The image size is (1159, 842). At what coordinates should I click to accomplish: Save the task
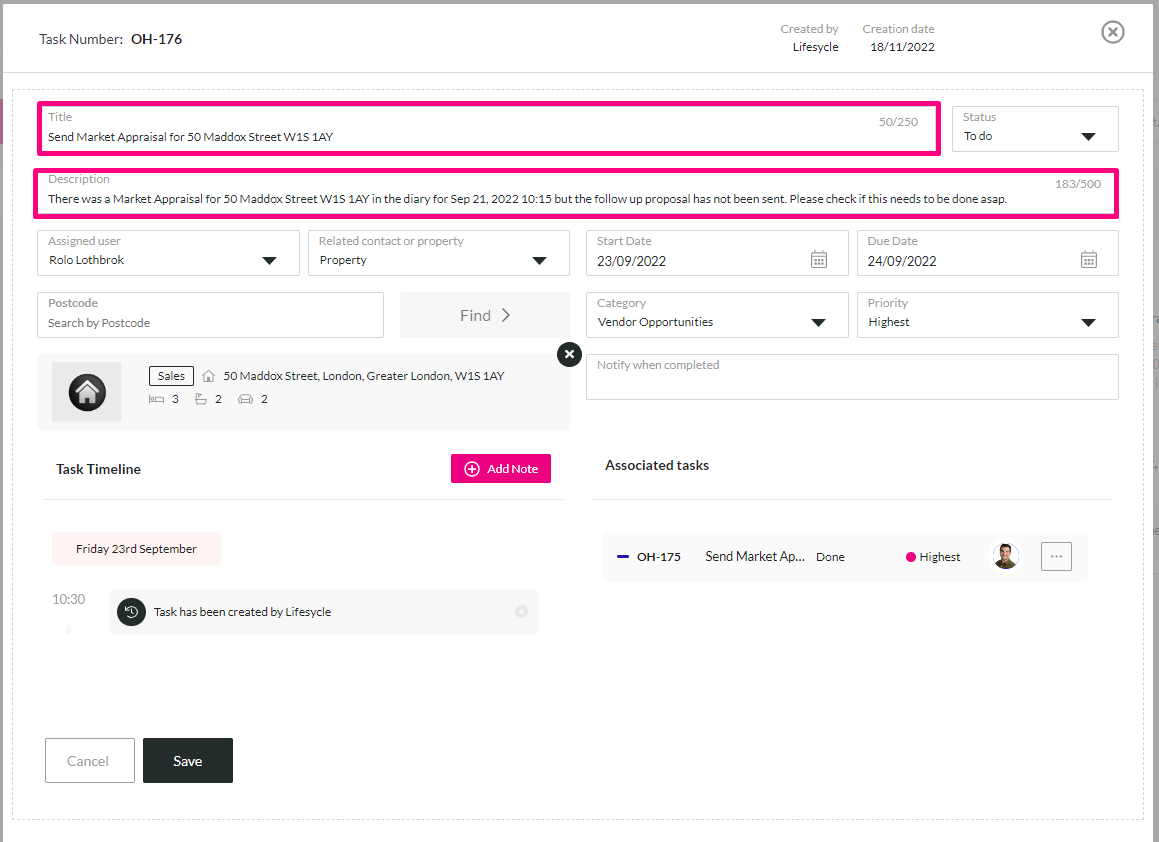pos(188,760)
